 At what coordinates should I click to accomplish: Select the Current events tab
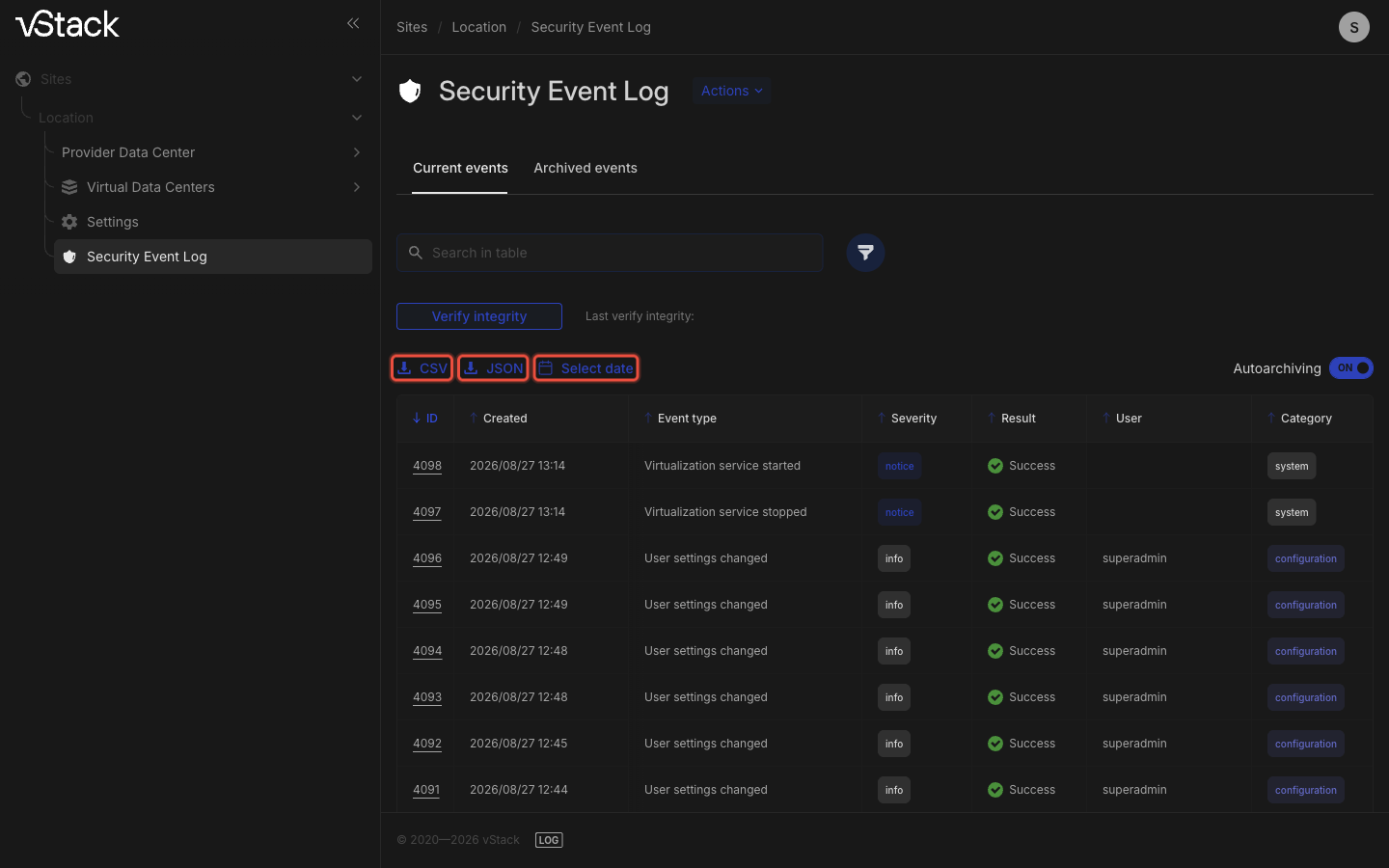(x=460, y=168)
